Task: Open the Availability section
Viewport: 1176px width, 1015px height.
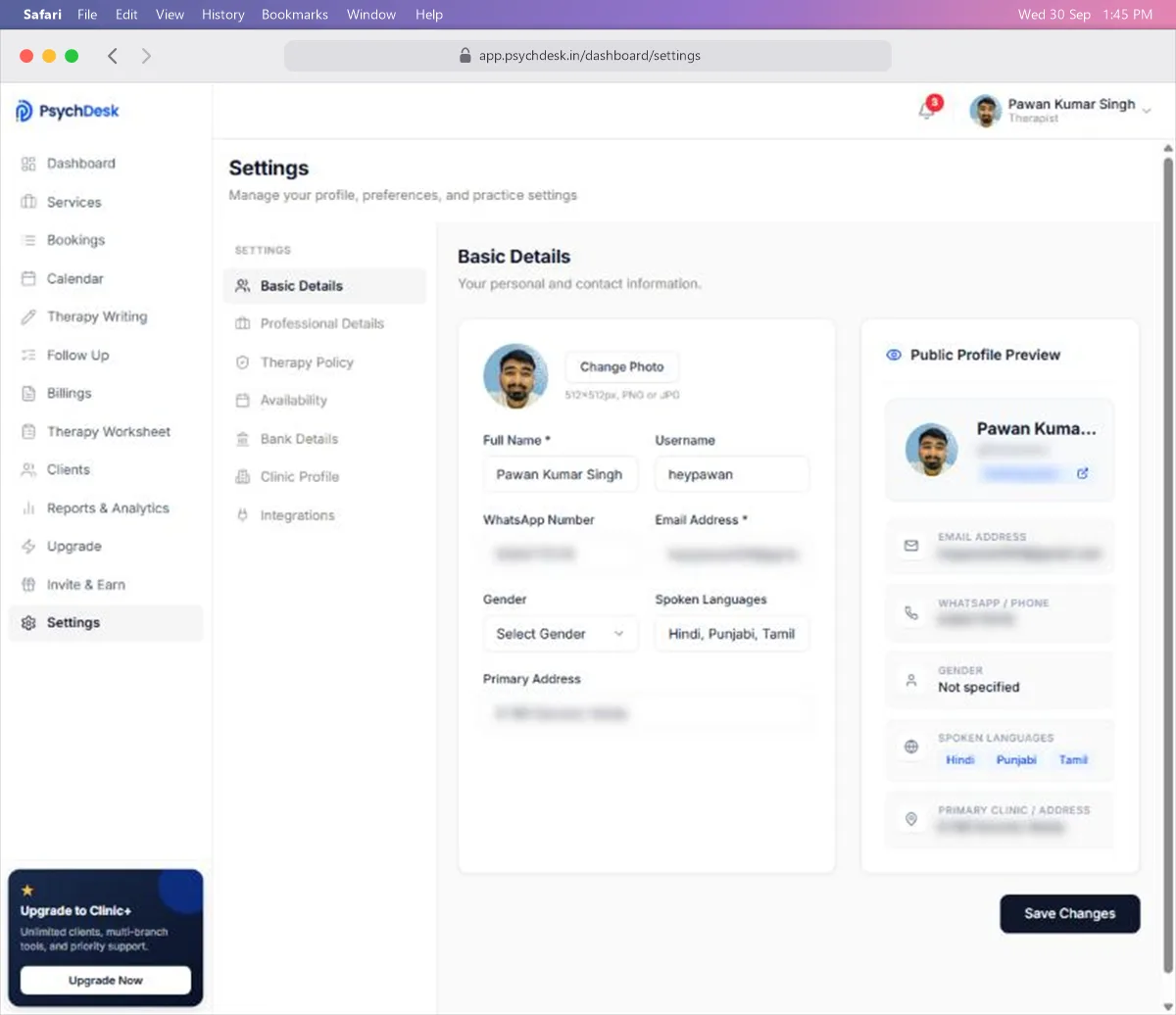Action: 324,401
